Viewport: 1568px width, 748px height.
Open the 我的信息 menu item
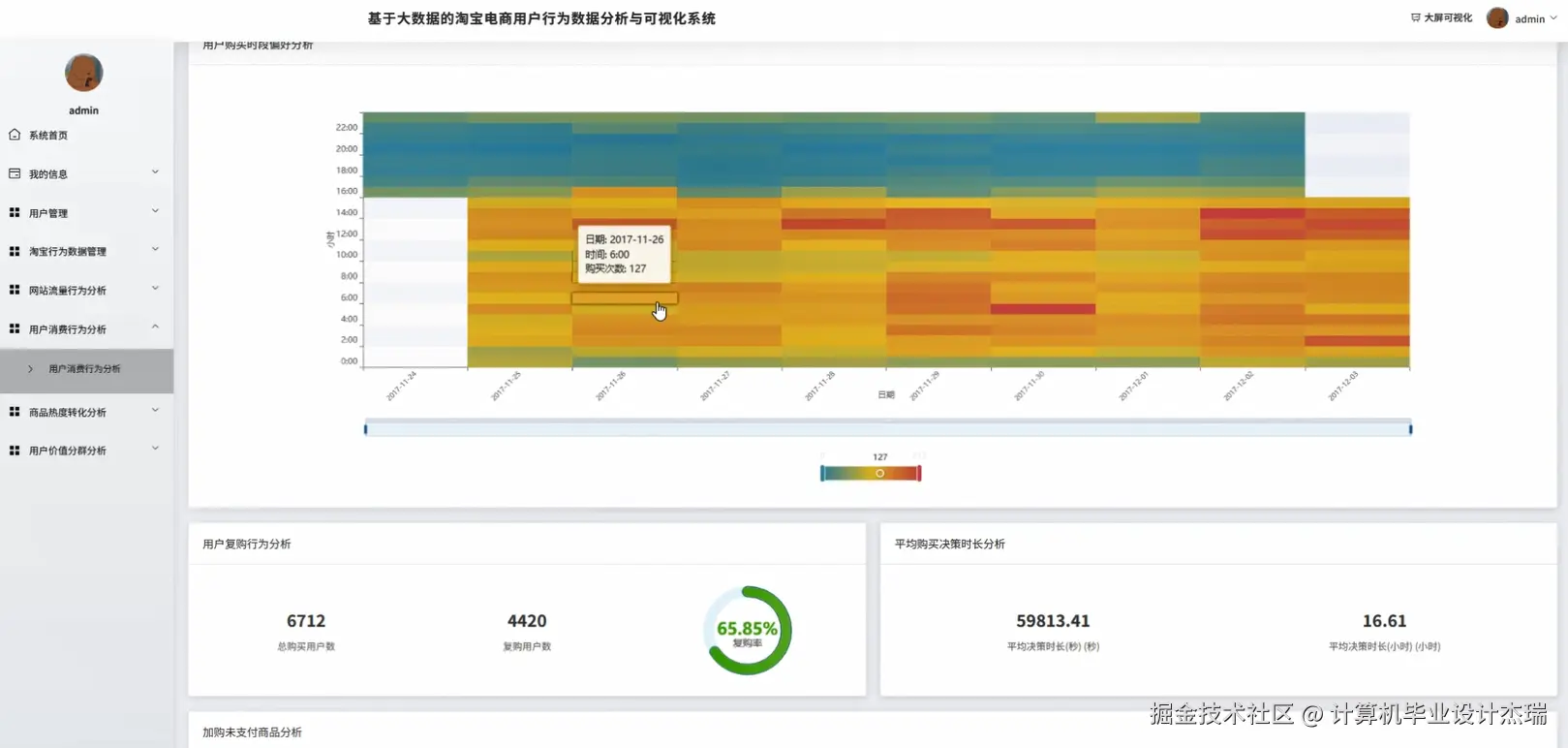(x=86, y=173)
